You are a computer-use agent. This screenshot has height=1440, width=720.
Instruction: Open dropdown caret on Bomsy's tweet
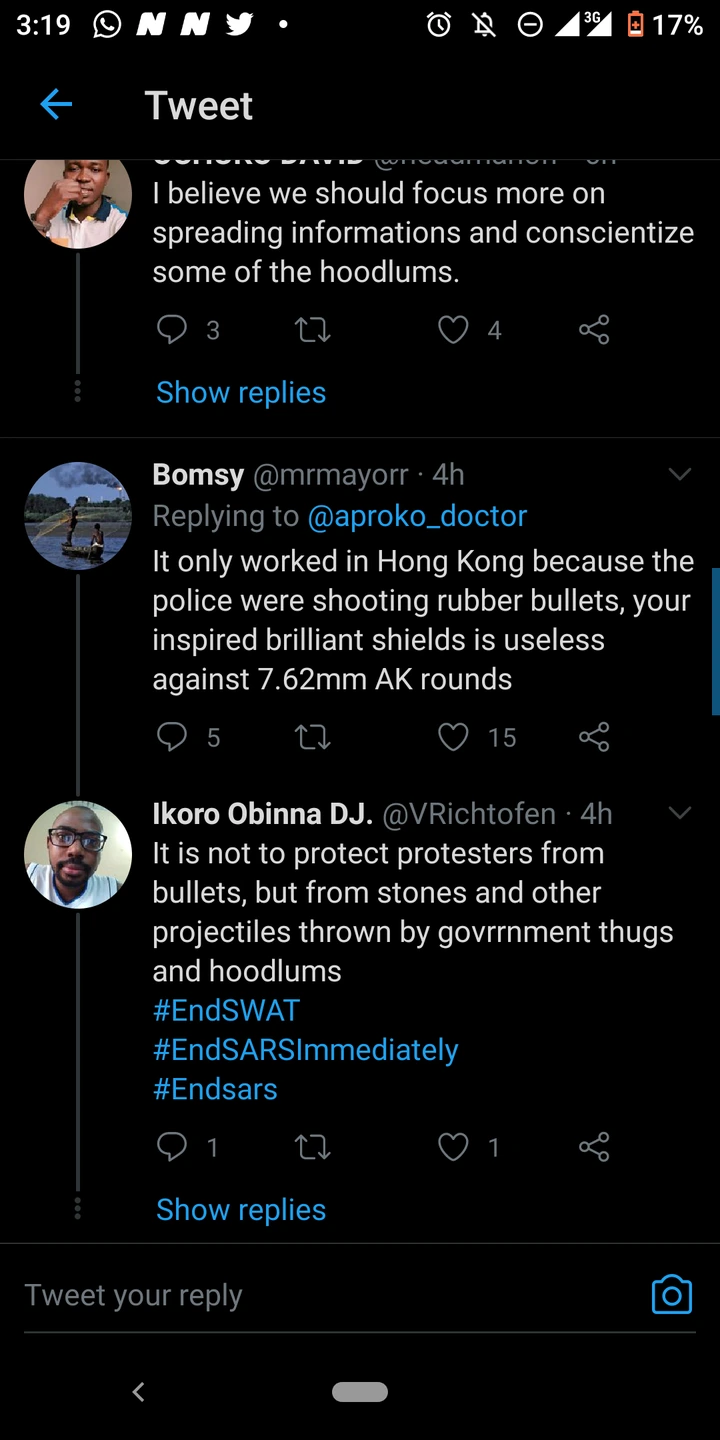pyautogui.click(x=680, y=474)
